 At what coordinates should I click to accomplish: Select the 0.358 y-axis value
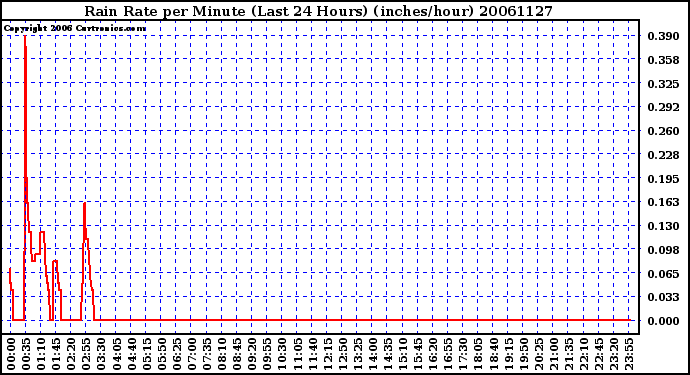(x=663, y=60)
